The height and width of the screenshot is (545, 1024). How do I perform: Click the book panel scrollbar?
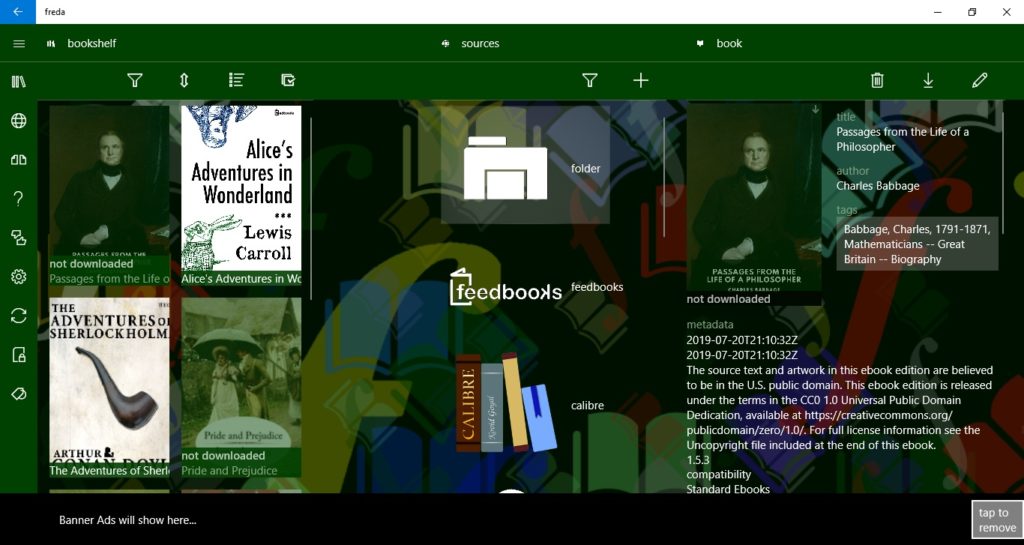(1003, 173)
